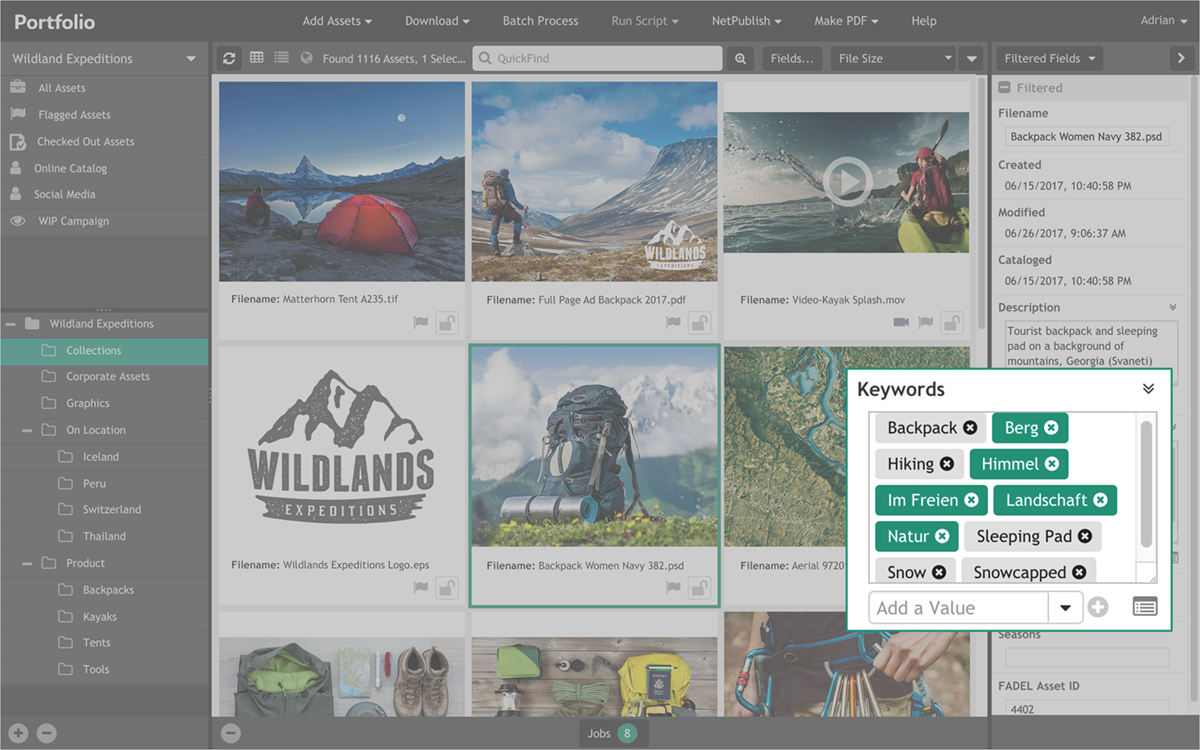Screen dimensions: 1200x750
Task: Toggle sort direction arrow button
Action: (972, 59)
